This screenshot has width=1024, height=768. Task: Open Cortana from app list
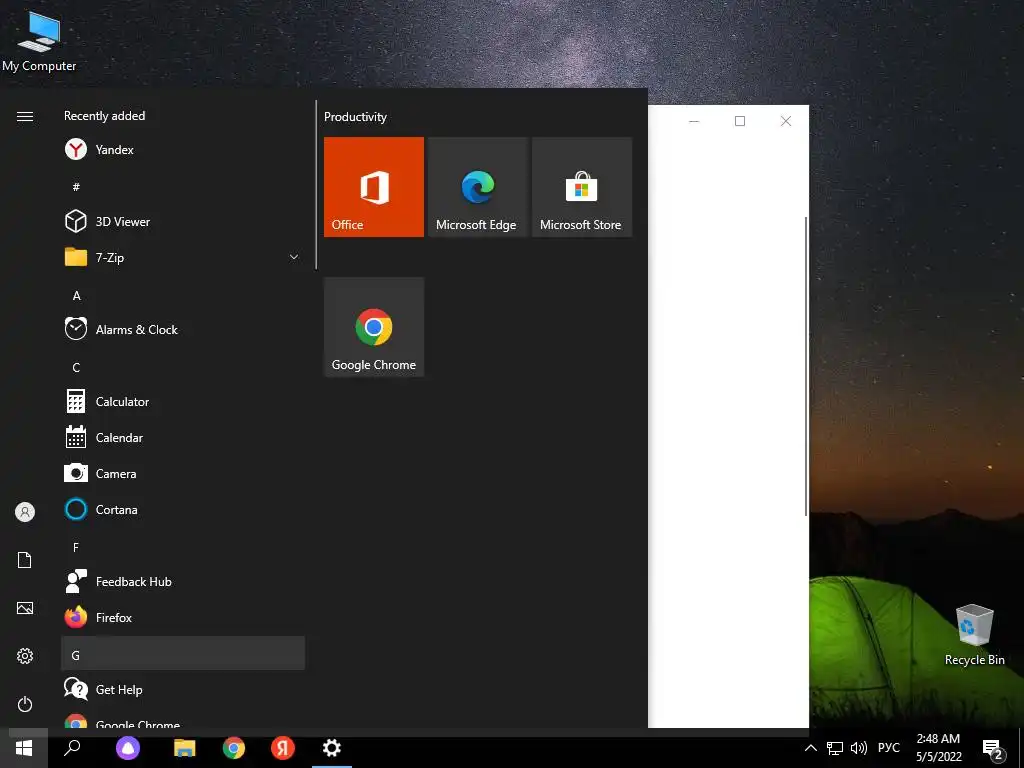click(x=183, y=509)
